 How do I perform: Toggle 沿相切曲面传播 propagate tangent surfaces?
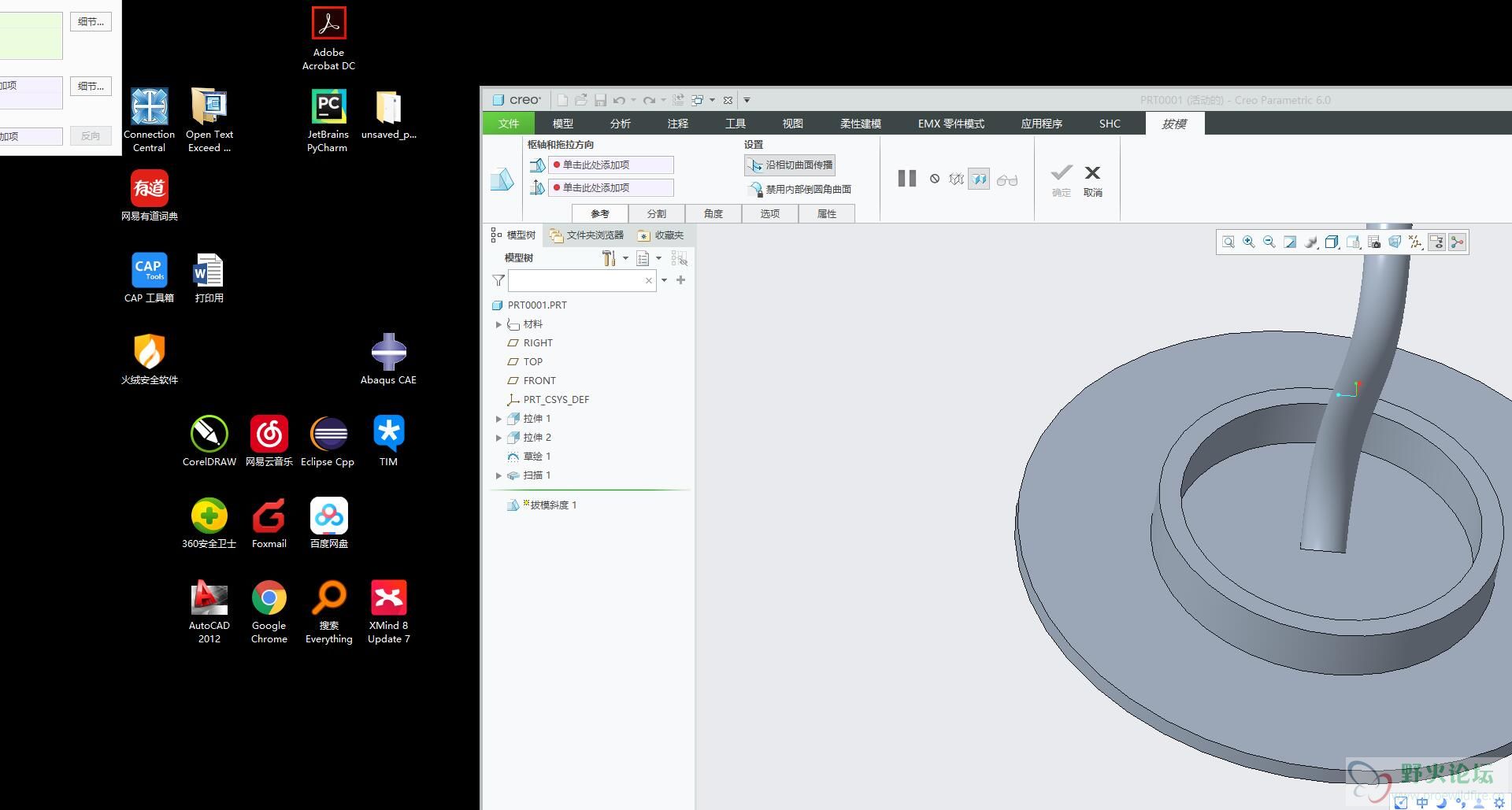(790, 165)
